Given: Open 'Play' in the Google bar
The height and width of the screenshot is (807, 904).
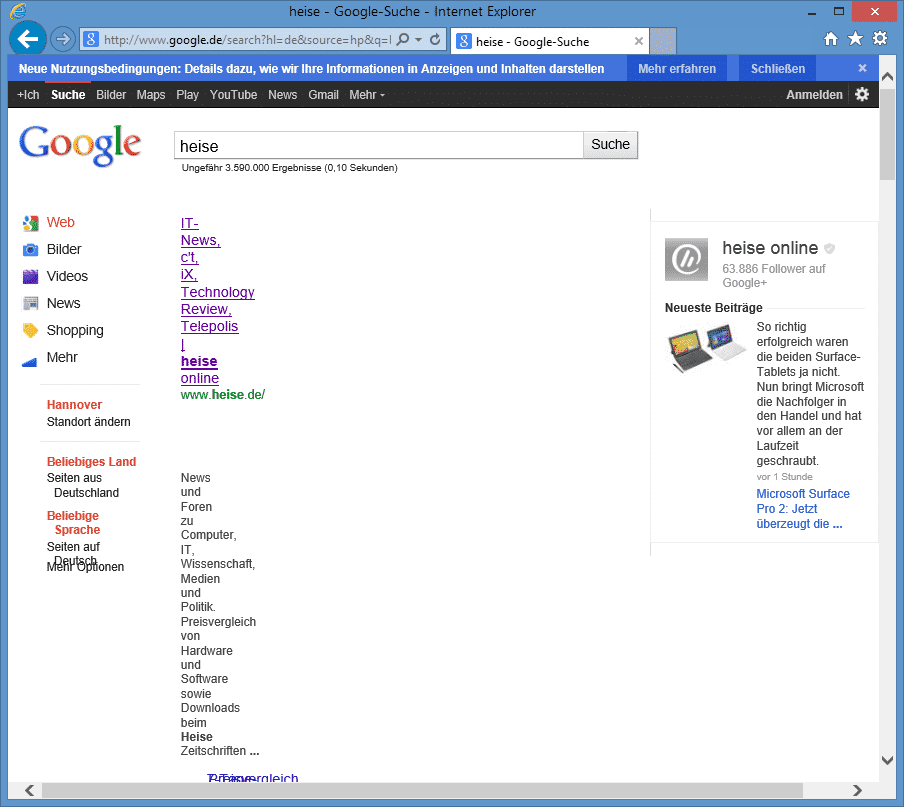Looking at the screenshot, I should coord(187,95).
